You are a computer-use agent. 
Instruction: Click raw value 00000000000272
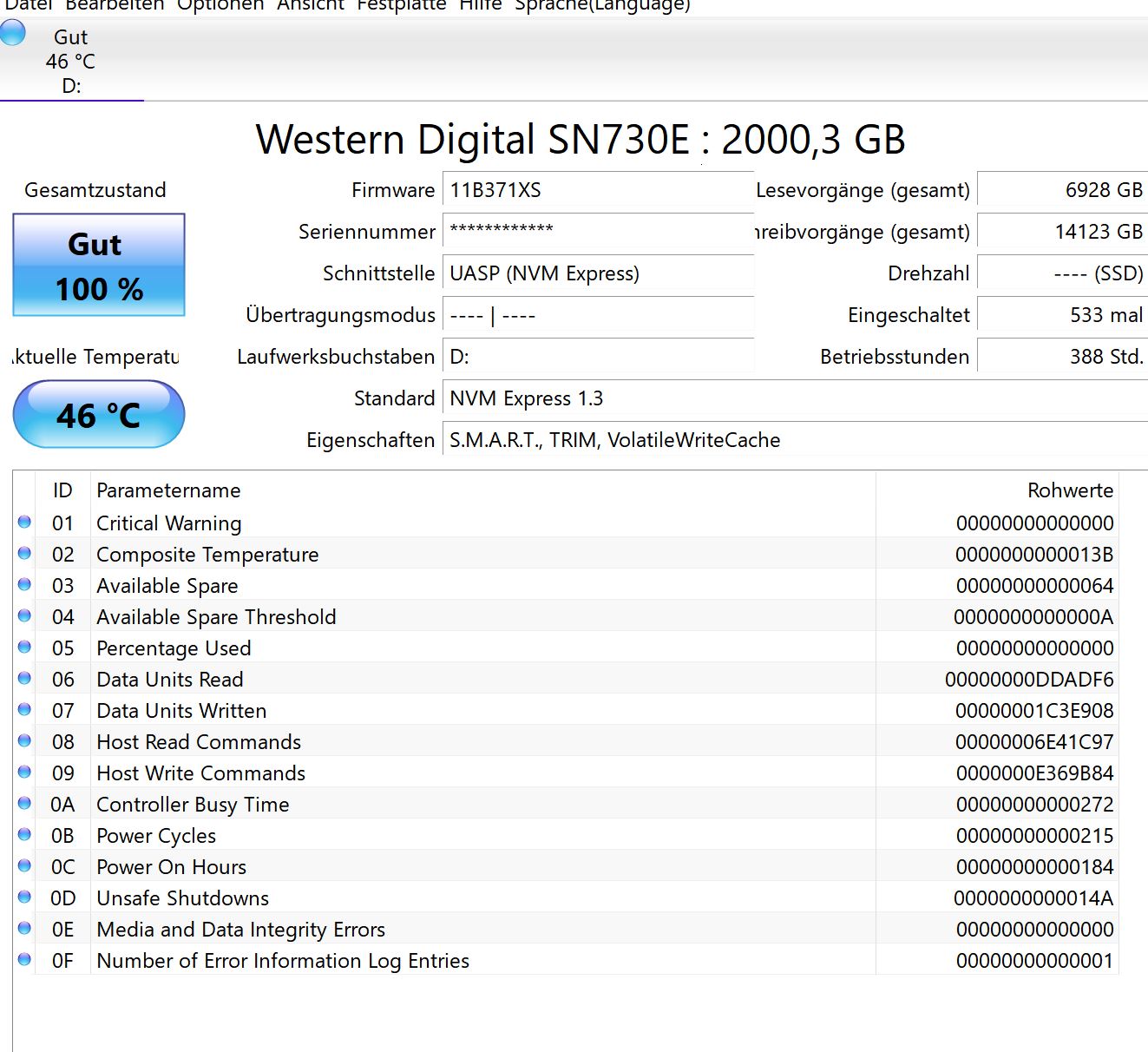click(x=1034, y=805)
